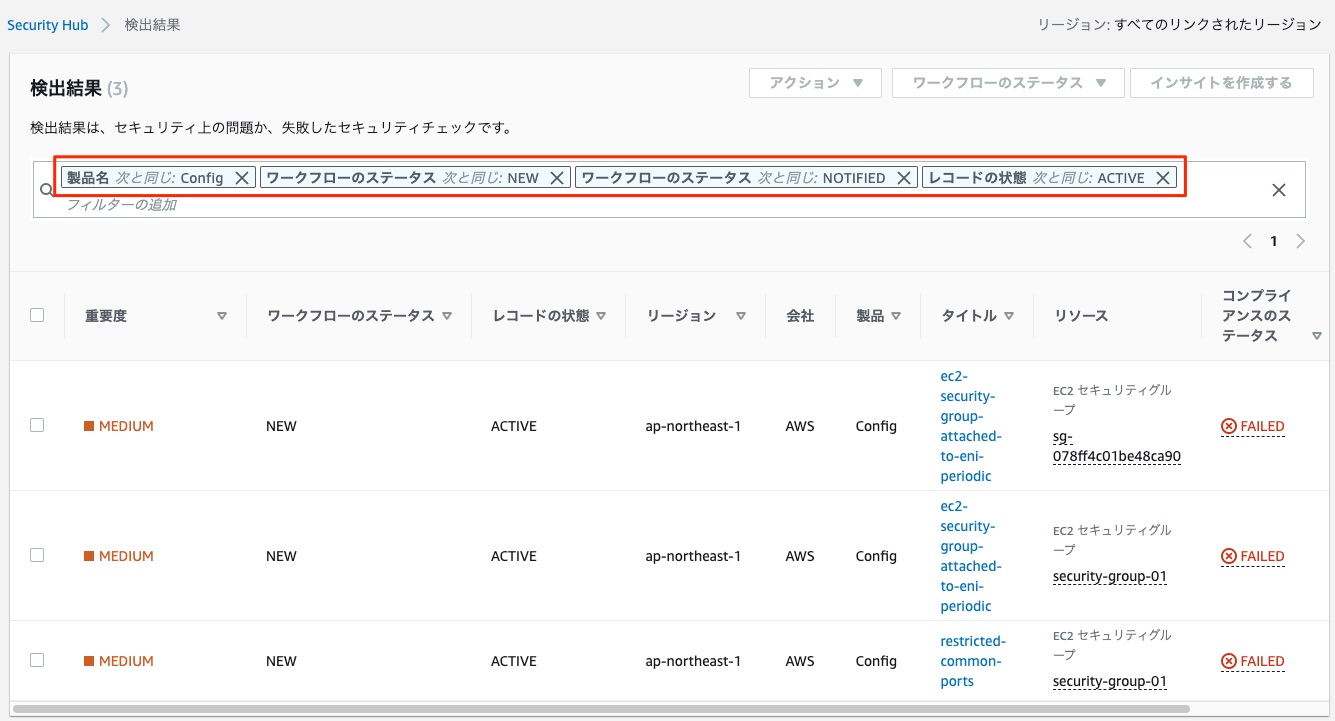
Task: Select the header checkbox for all findings
Action: click(x=37, y=315)
